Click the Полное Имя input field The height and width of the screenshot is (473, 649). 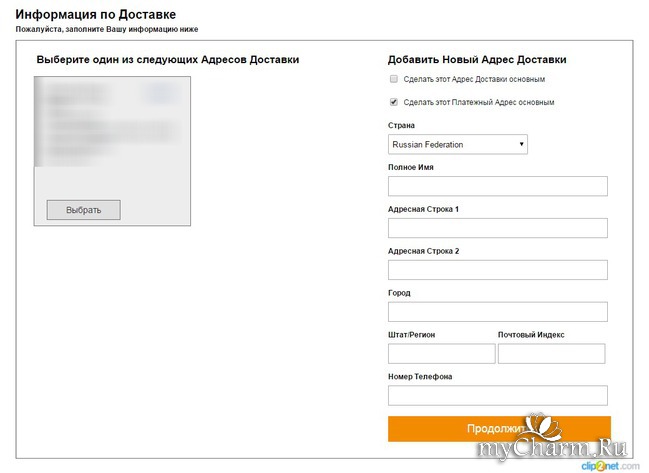pyautogui.click(x=497, y=186)
